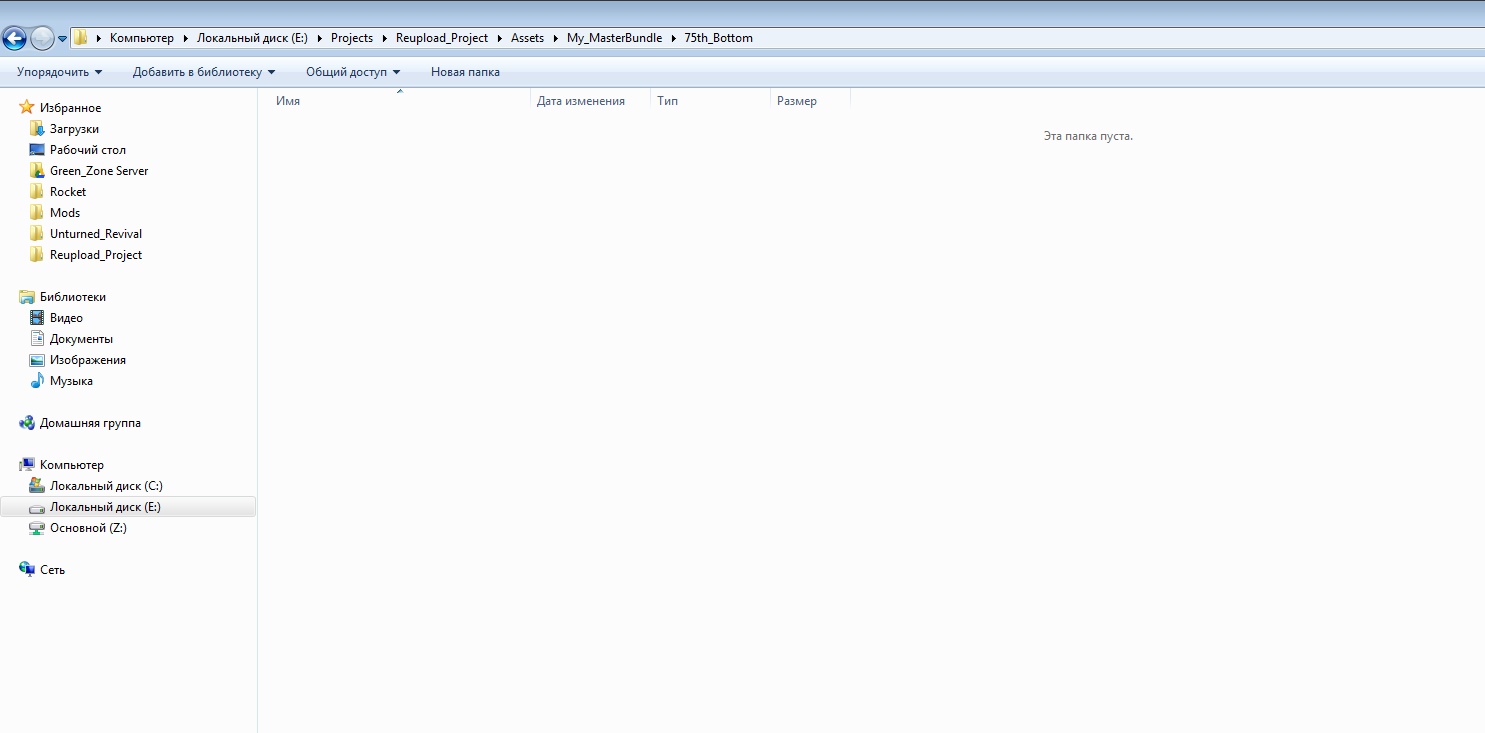Navigate to My_MasterBundle in address bar

tap(614, 38)
